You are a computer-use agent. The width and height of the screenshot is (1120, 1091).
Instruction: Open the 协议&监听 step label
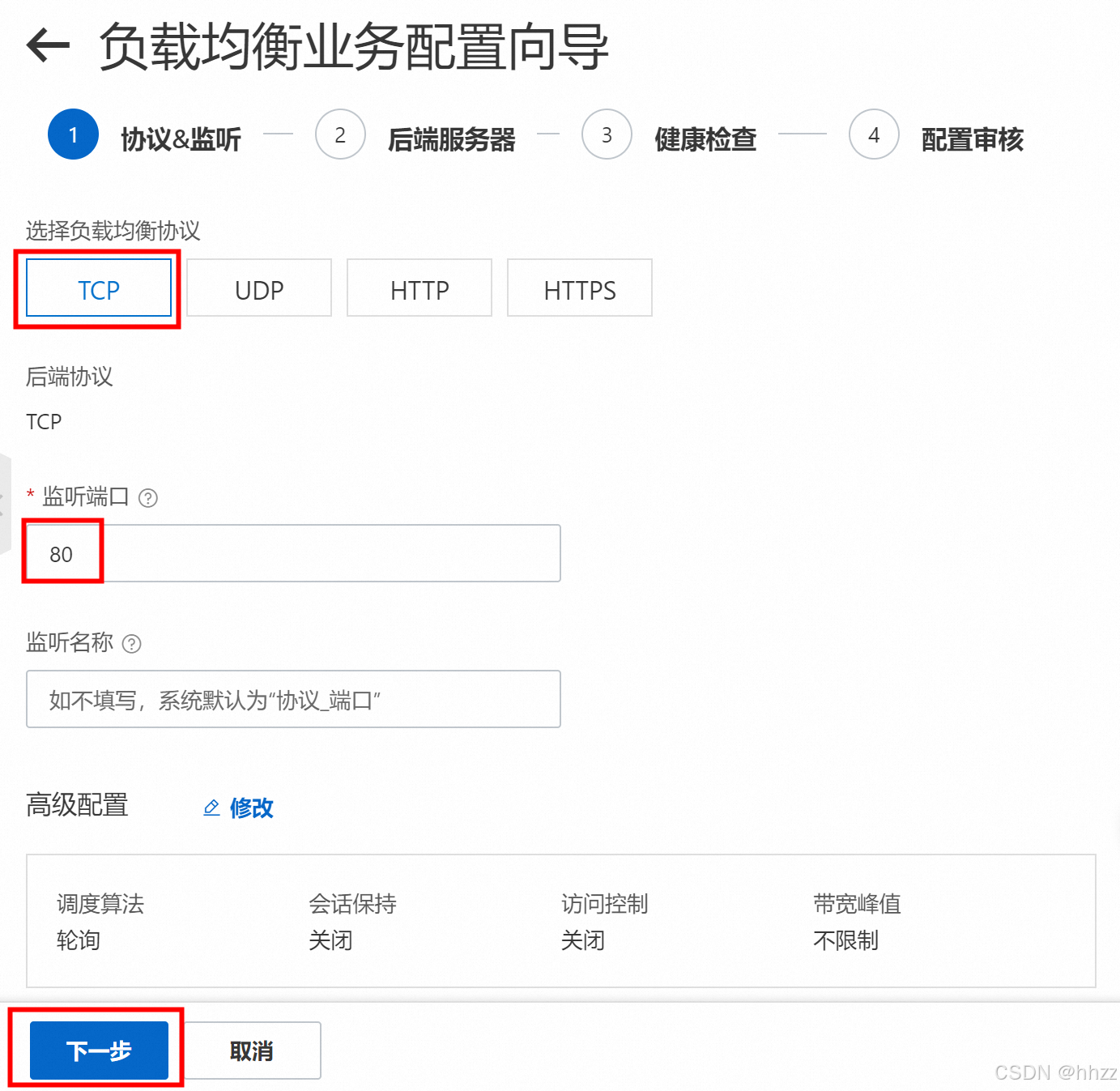(181, 139)
